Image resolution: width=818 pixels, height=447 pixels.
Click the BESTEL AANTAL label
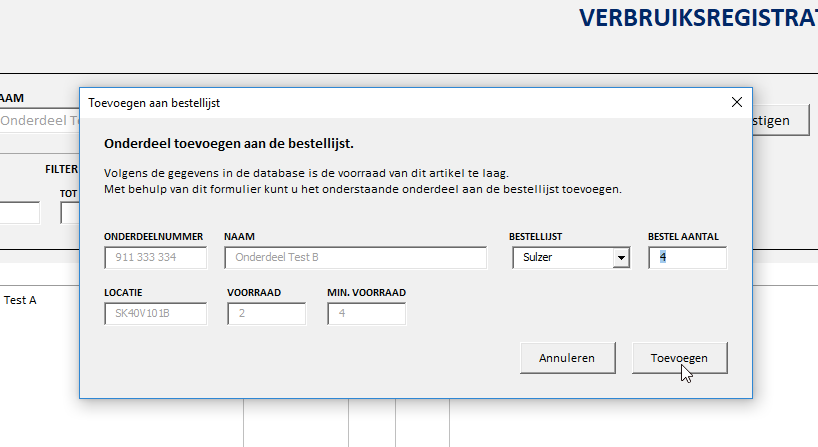click(683, 237)
